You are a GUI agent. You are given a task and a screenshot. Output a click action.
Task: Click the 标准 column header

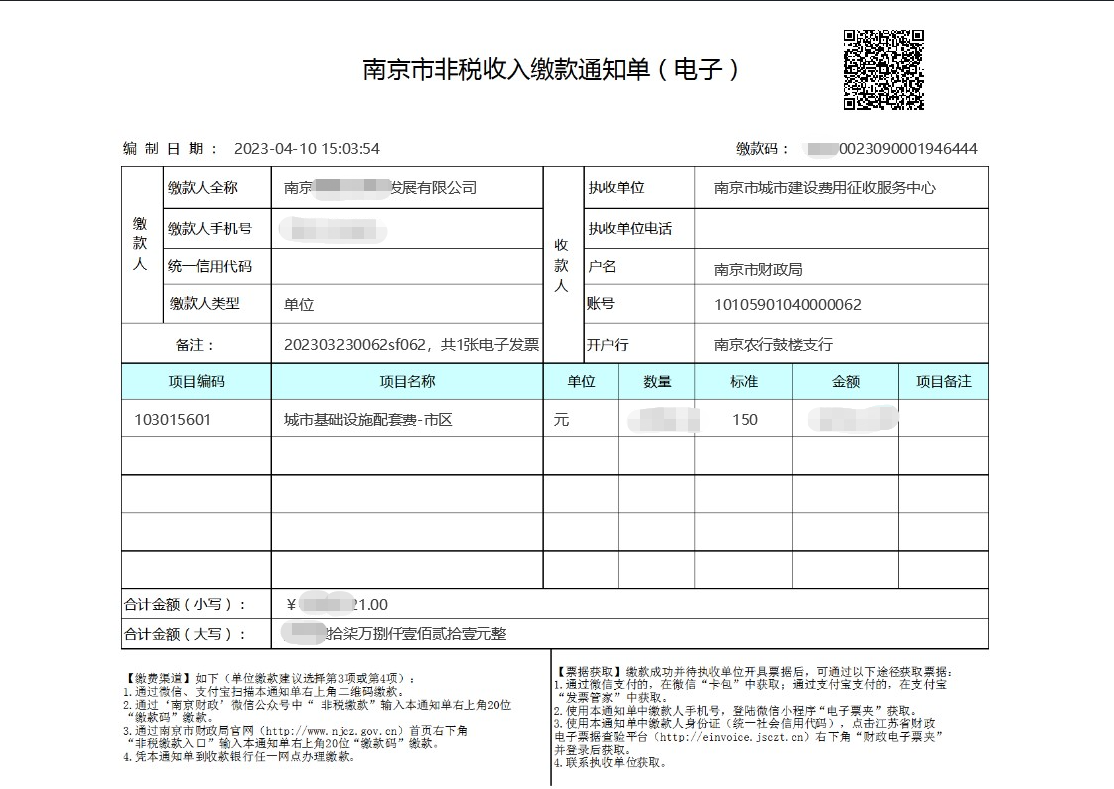point(743,381)
